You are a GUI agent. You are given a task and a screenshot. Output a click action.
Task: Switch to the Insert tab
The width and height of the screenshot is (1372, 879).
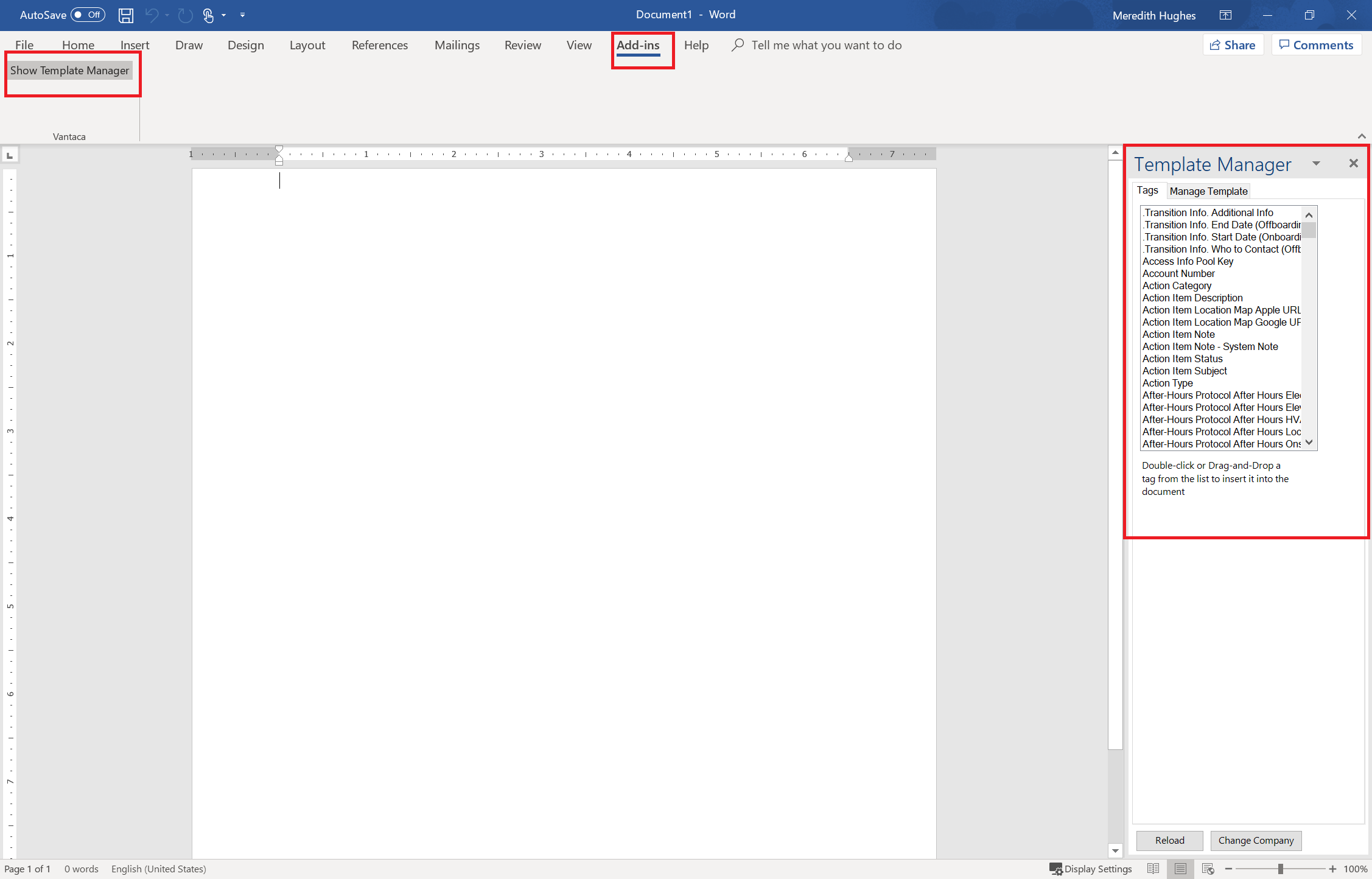tap(135, 45)
